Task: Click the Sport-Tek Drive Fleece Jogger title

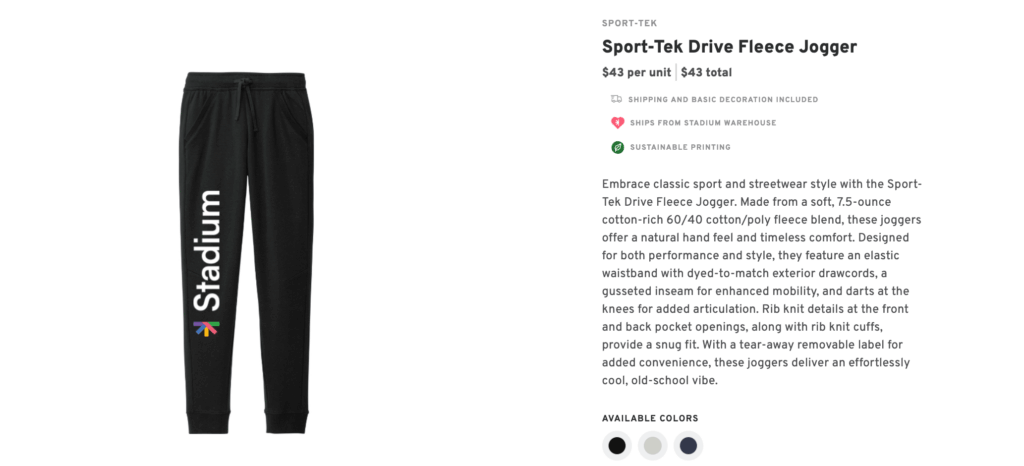Action: pyautogui.click(x=729, y=47)
